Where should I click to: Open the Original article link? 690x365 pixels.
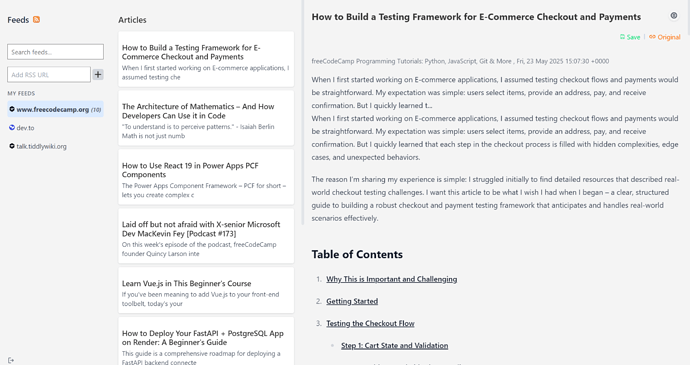point(664,37)
